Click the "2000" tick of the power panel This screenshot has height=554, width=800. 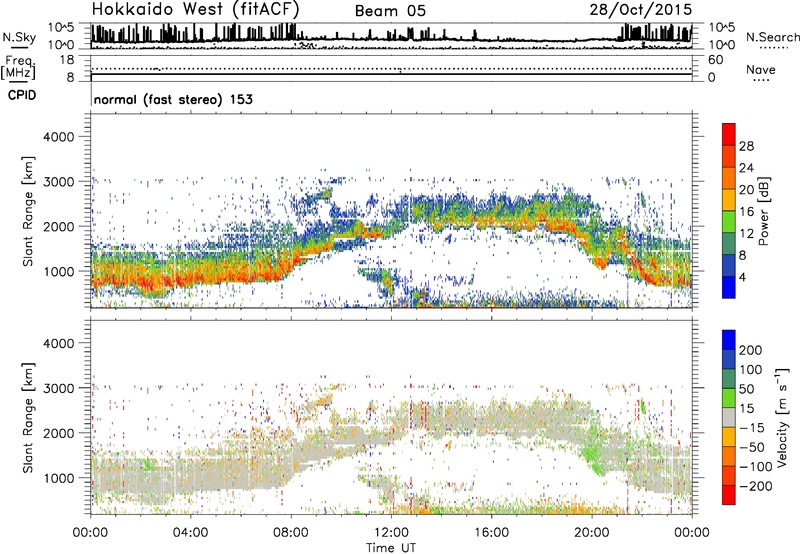pos(59,226)
